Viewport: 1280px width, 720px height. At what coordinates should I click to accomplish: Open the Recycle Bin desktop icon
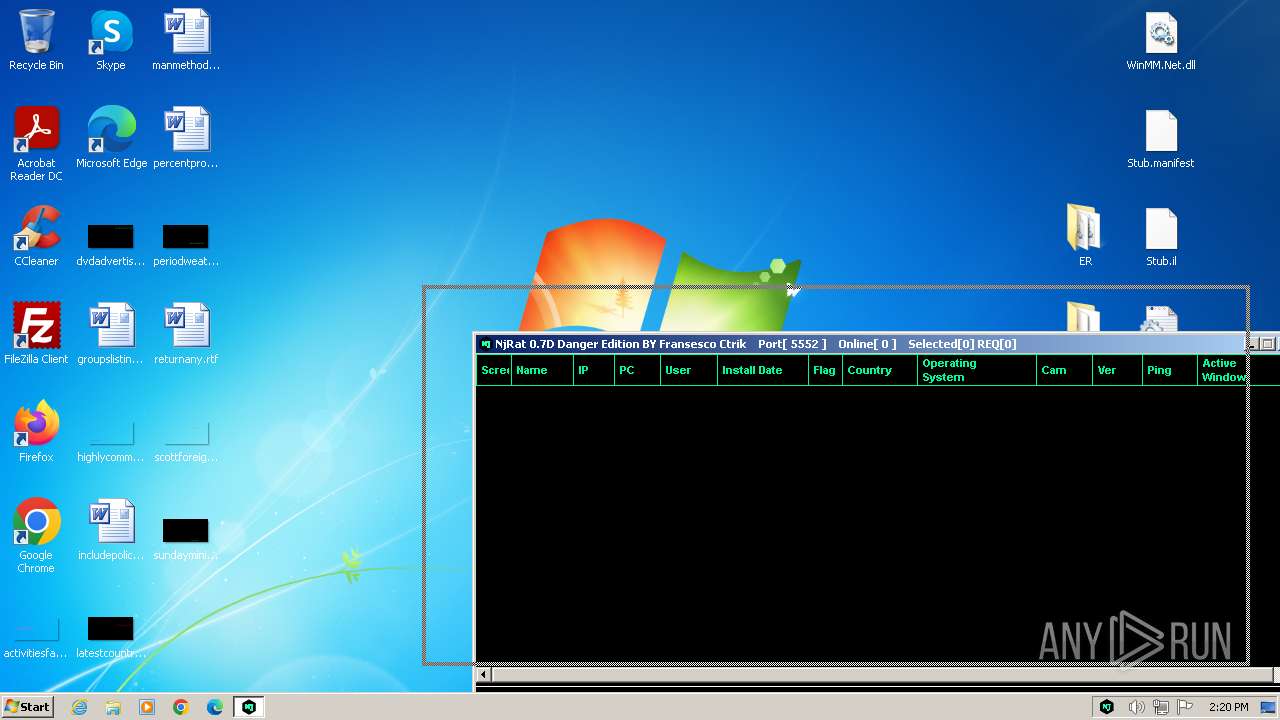click(36, 40)
